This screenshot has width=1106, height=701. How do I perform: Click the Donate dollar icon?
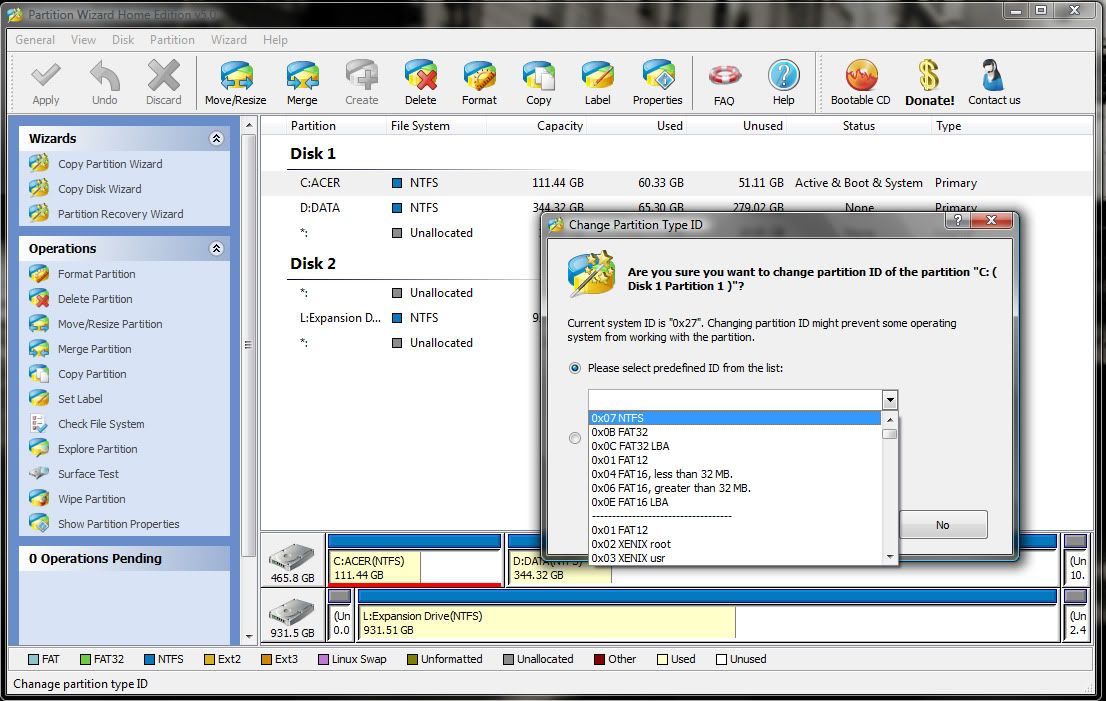930,75
